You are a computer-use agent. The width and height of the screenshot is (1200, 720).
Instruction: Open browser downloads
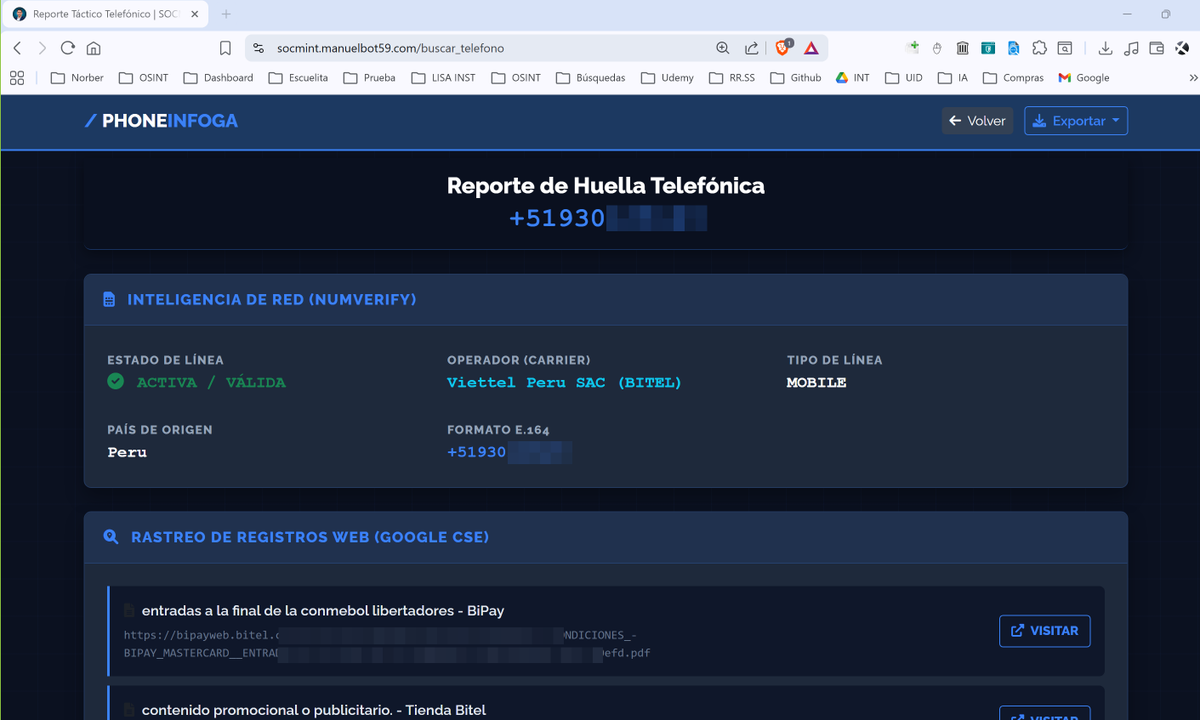point(1105,48)
